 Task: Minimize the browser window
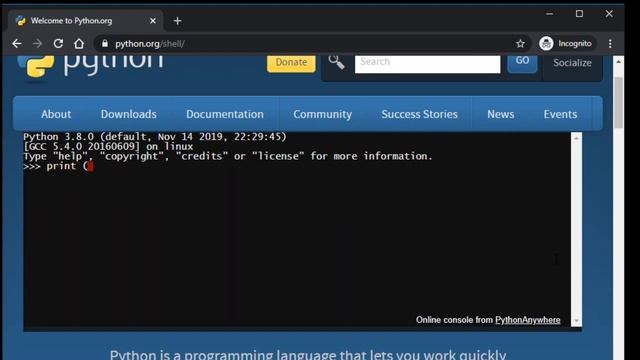[x=549, y=14]
